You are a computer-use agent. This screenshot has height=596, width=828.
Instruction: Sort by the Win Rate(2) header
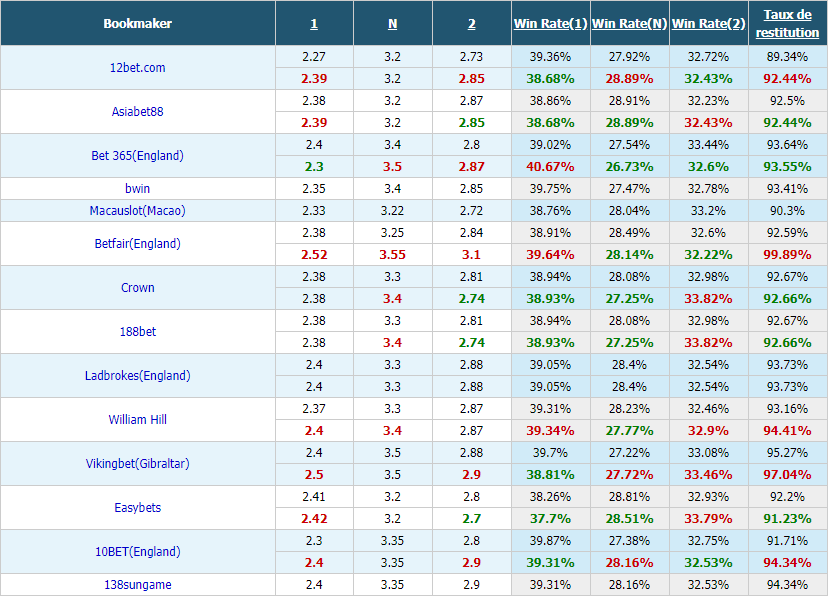click(708, 24)
